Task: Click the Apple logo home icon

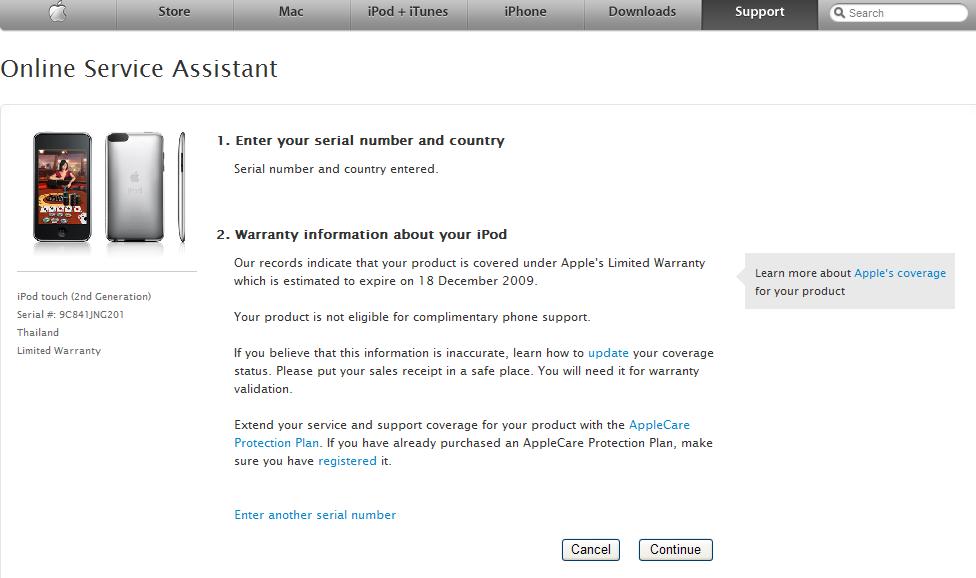Action: (58, 12)
